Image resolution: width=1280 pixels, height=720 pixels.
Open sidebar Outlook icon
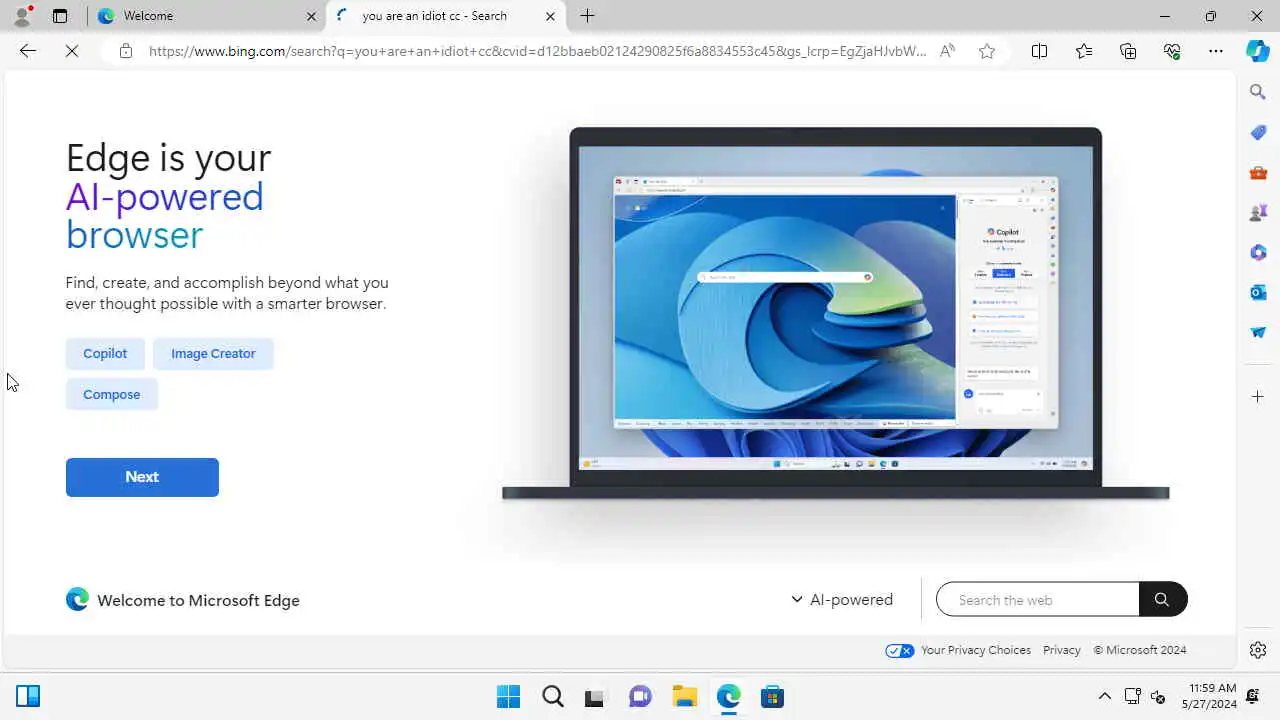(1258, 292)
